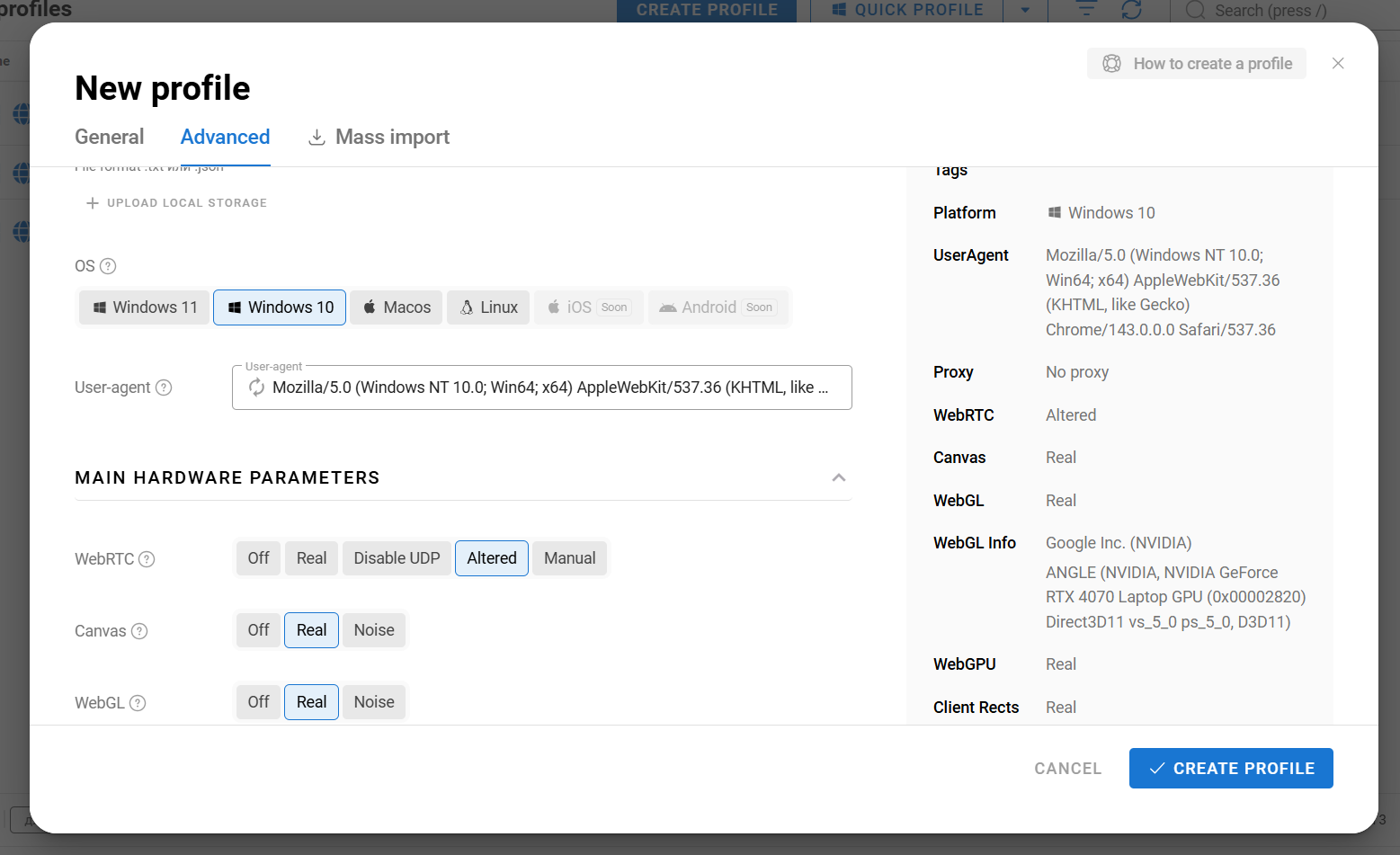Turn WebGL Off
The image size is (1400, 855).
tap(258, 702)
